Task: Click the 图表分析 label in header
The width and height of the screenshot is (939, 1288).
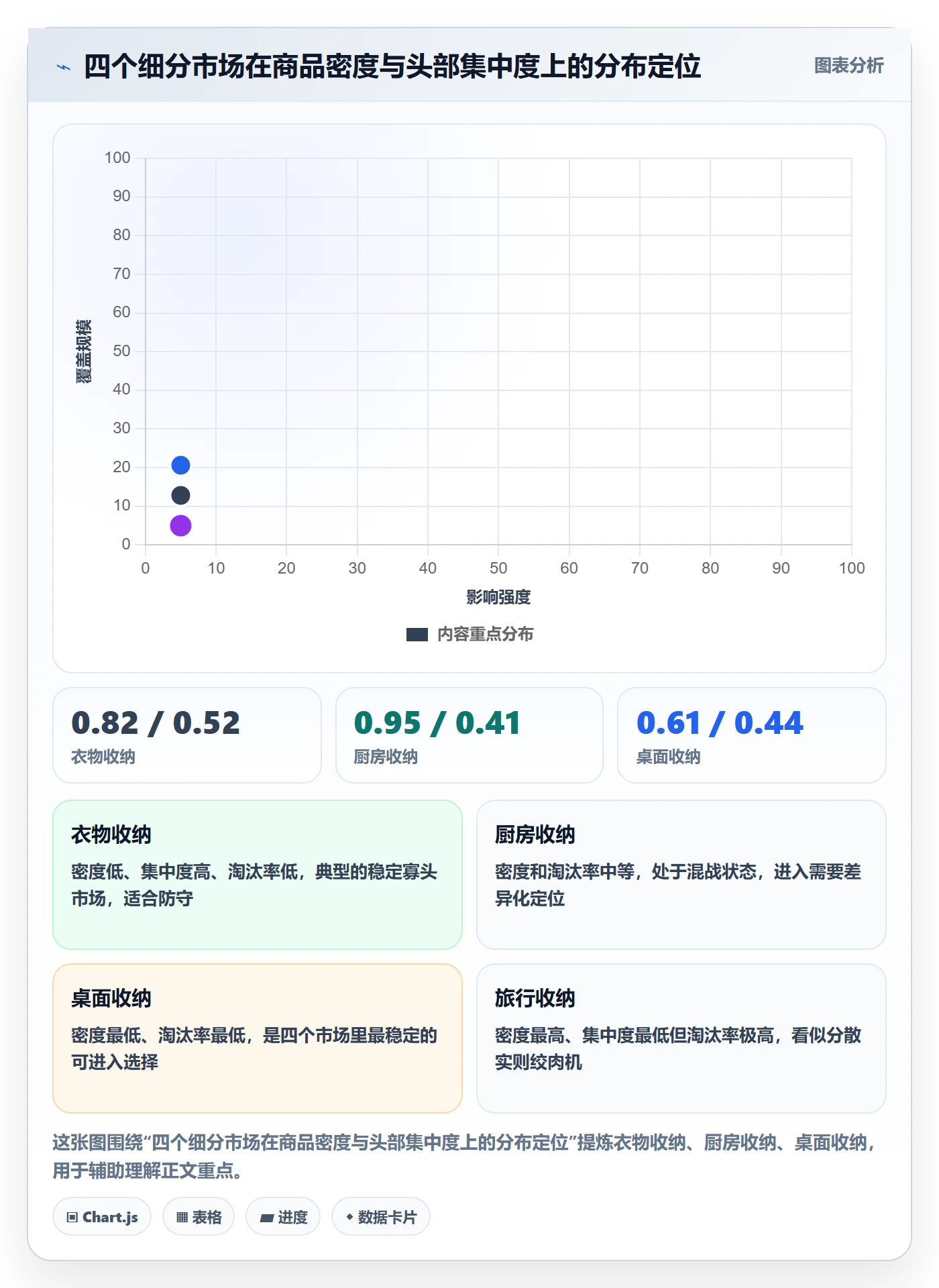Action: [848, 66]
